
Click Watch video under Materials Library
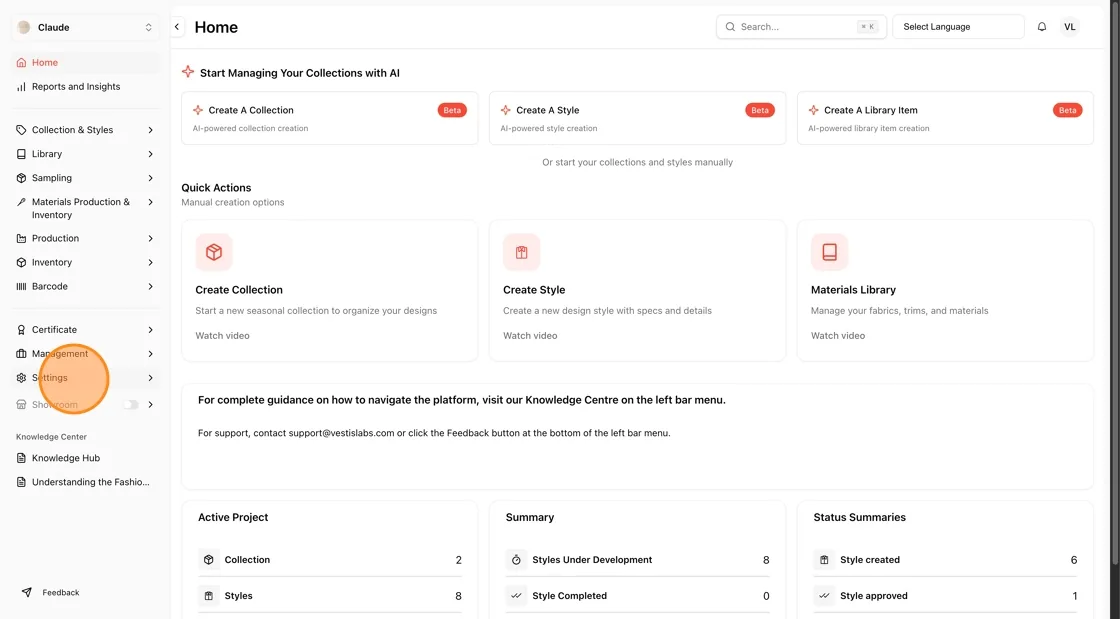(x=838, y=336)
